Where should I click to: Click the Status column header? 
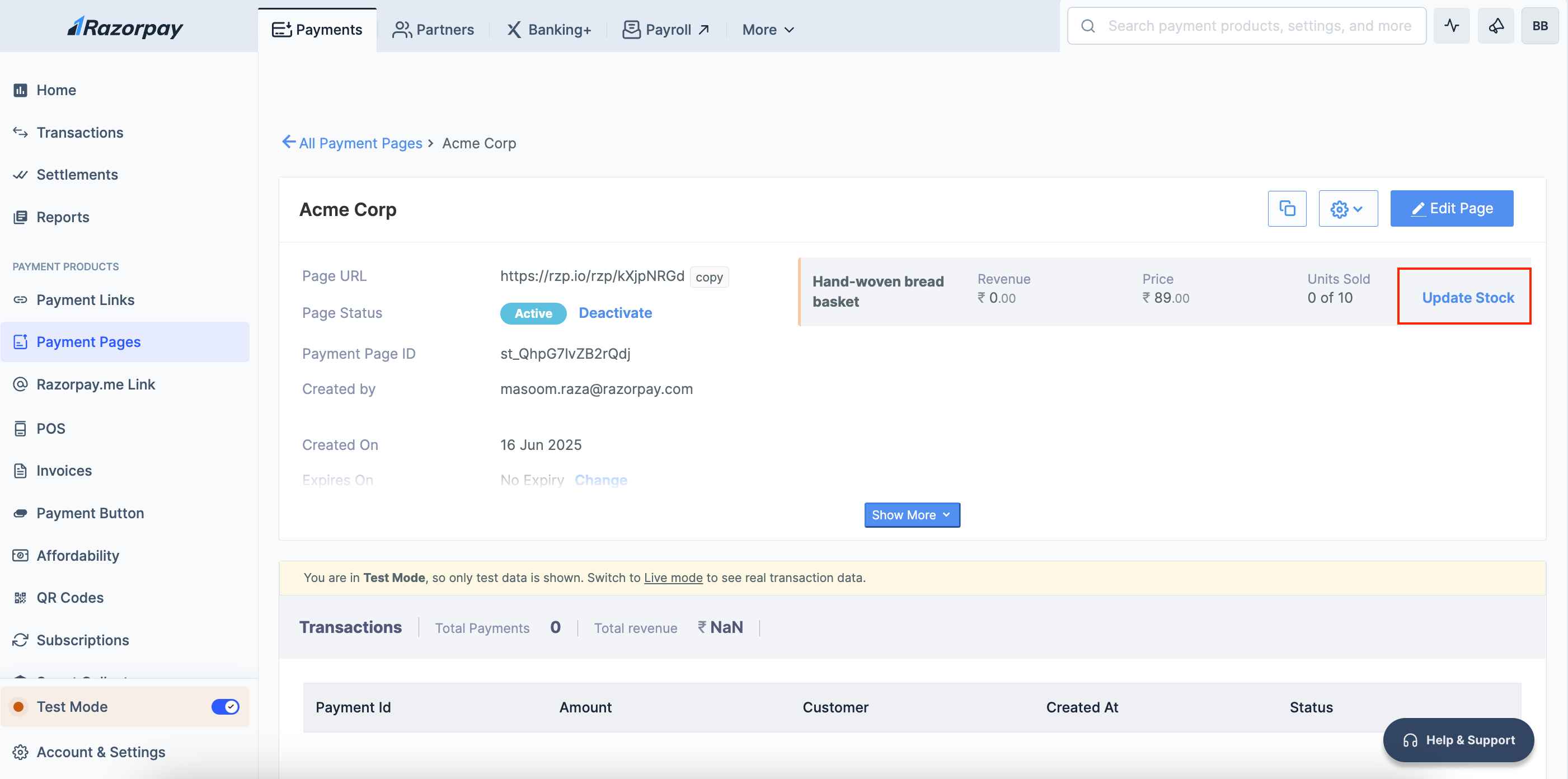pyautogui.click(x=1311, y=707)
